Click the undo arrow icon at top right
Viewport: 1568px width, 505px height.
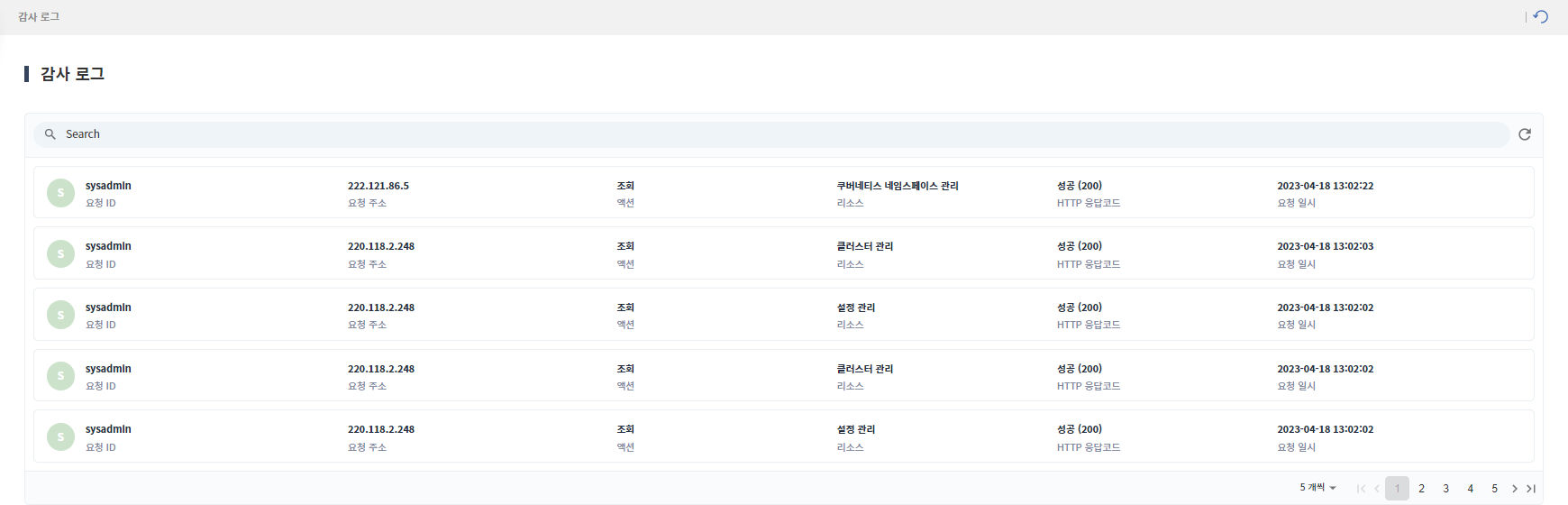click(1541, 17)
